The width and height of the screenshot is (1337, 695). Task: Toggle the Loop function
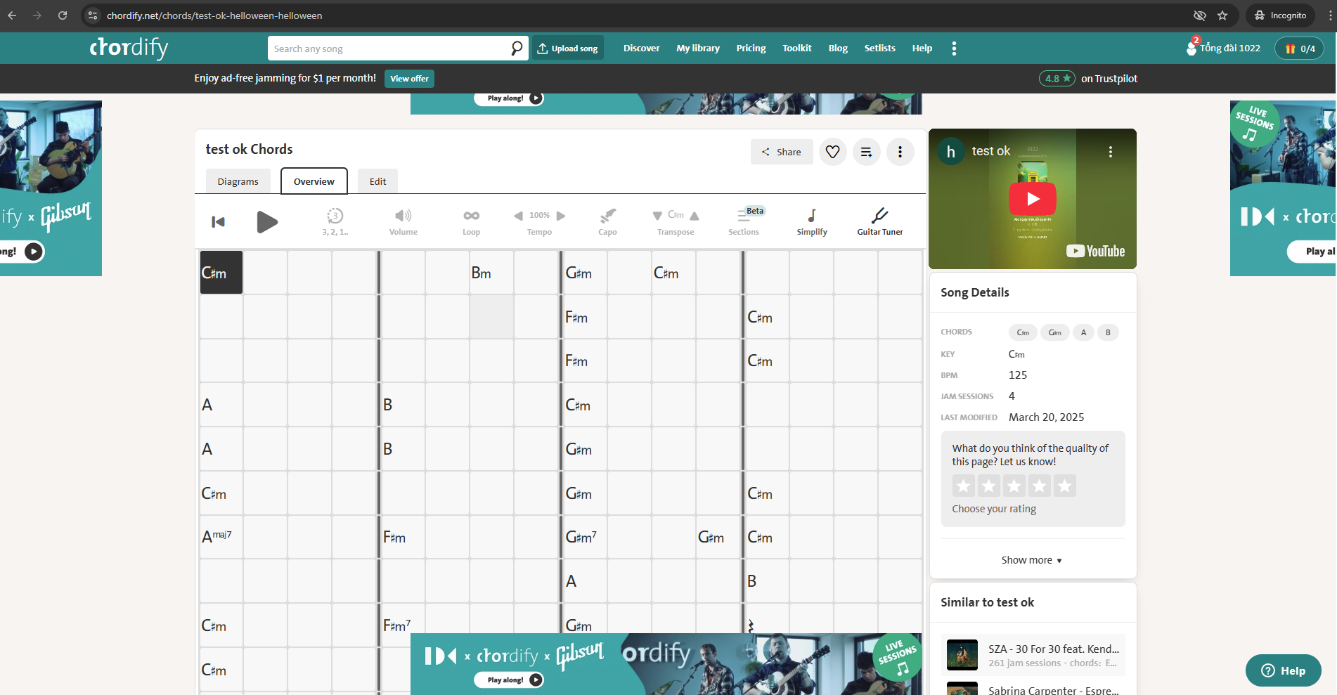(x=471, y=221)
